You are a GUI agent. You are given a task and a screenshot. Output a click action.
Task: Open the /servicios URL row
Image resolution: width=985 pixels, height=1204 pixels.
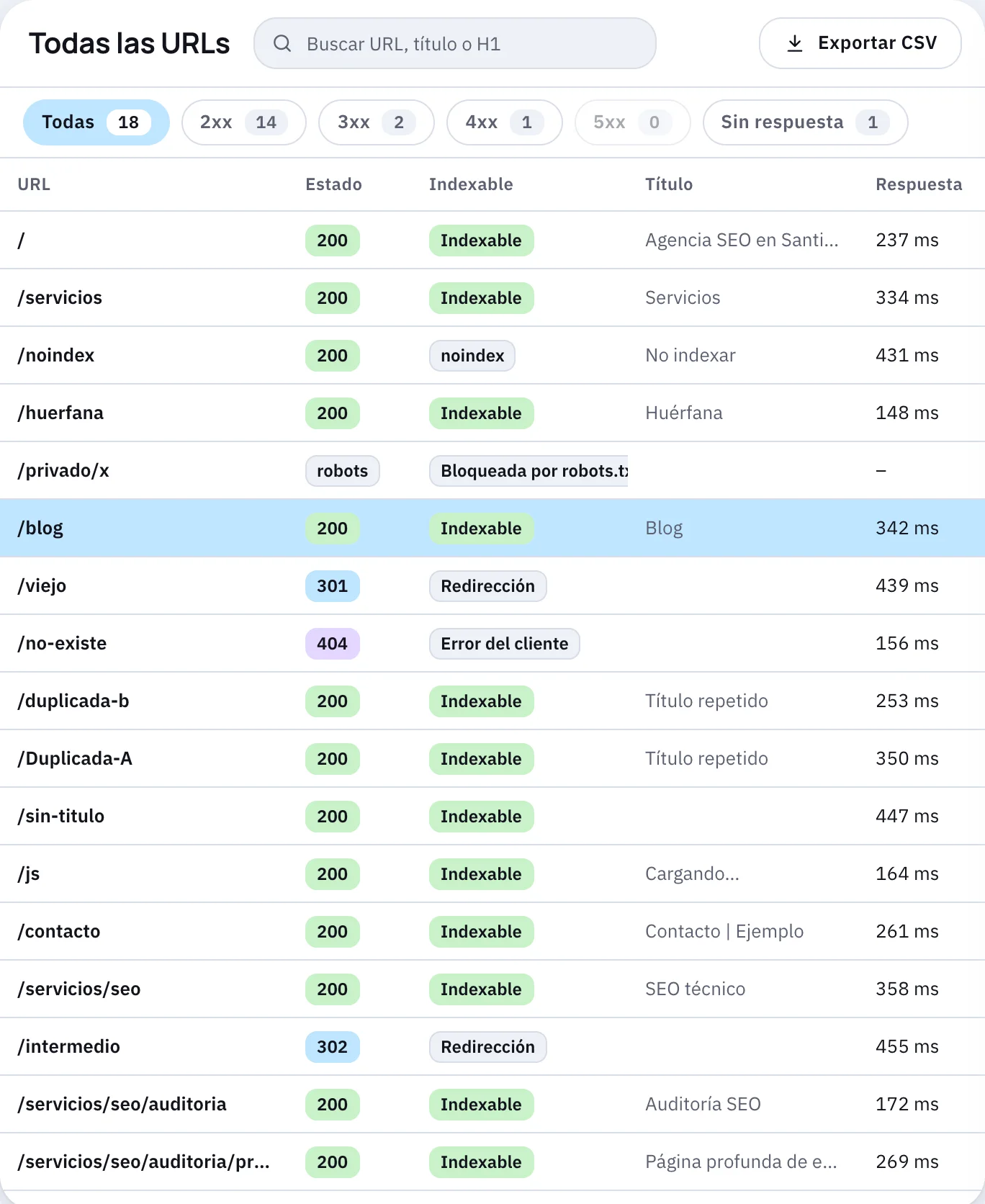(492, 297)
